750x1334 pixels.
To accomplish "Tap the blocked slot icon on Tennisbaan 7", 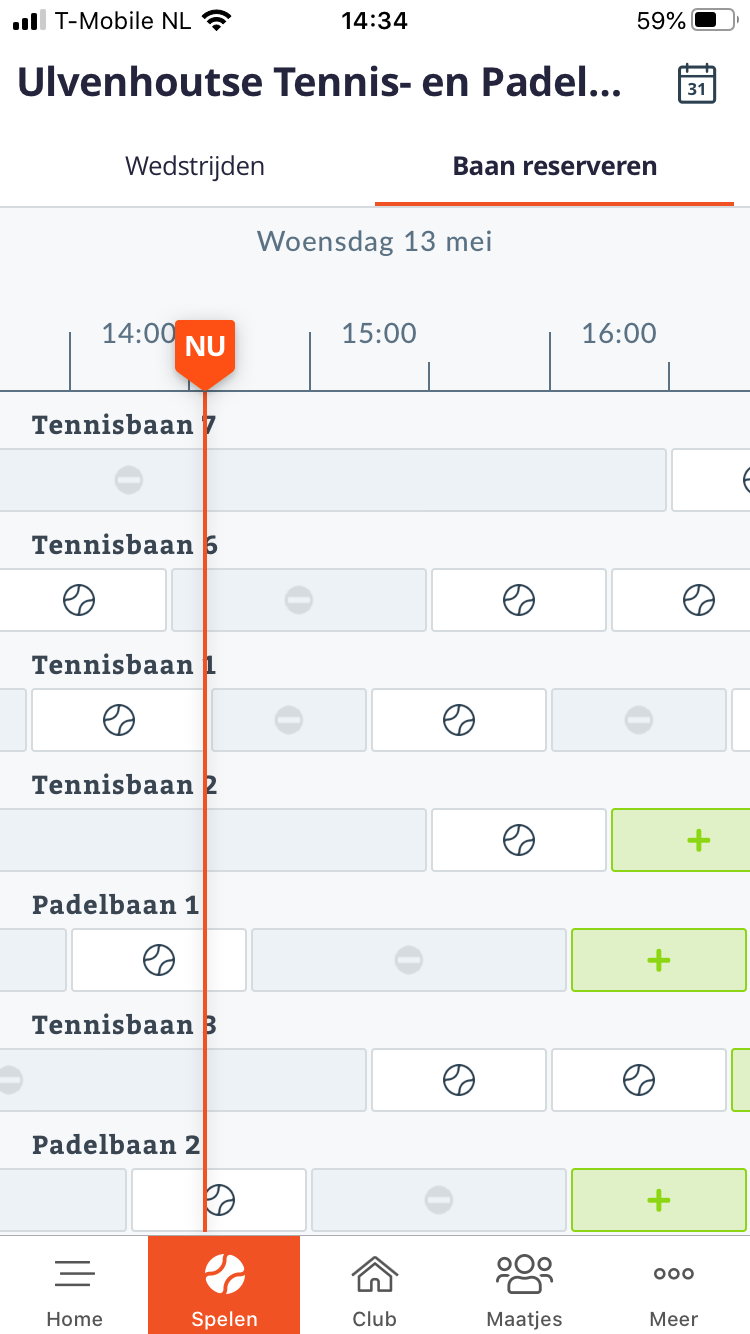I will click(129, 480).
